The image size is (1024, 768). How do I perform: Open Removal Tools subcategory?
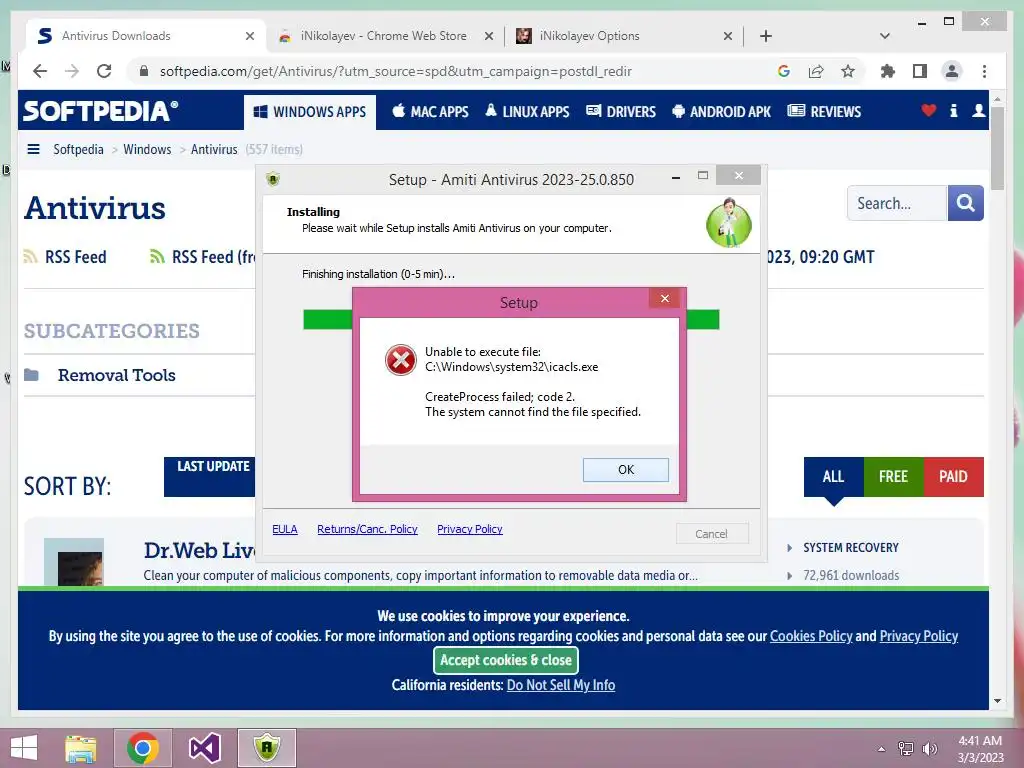click(116, 375)
